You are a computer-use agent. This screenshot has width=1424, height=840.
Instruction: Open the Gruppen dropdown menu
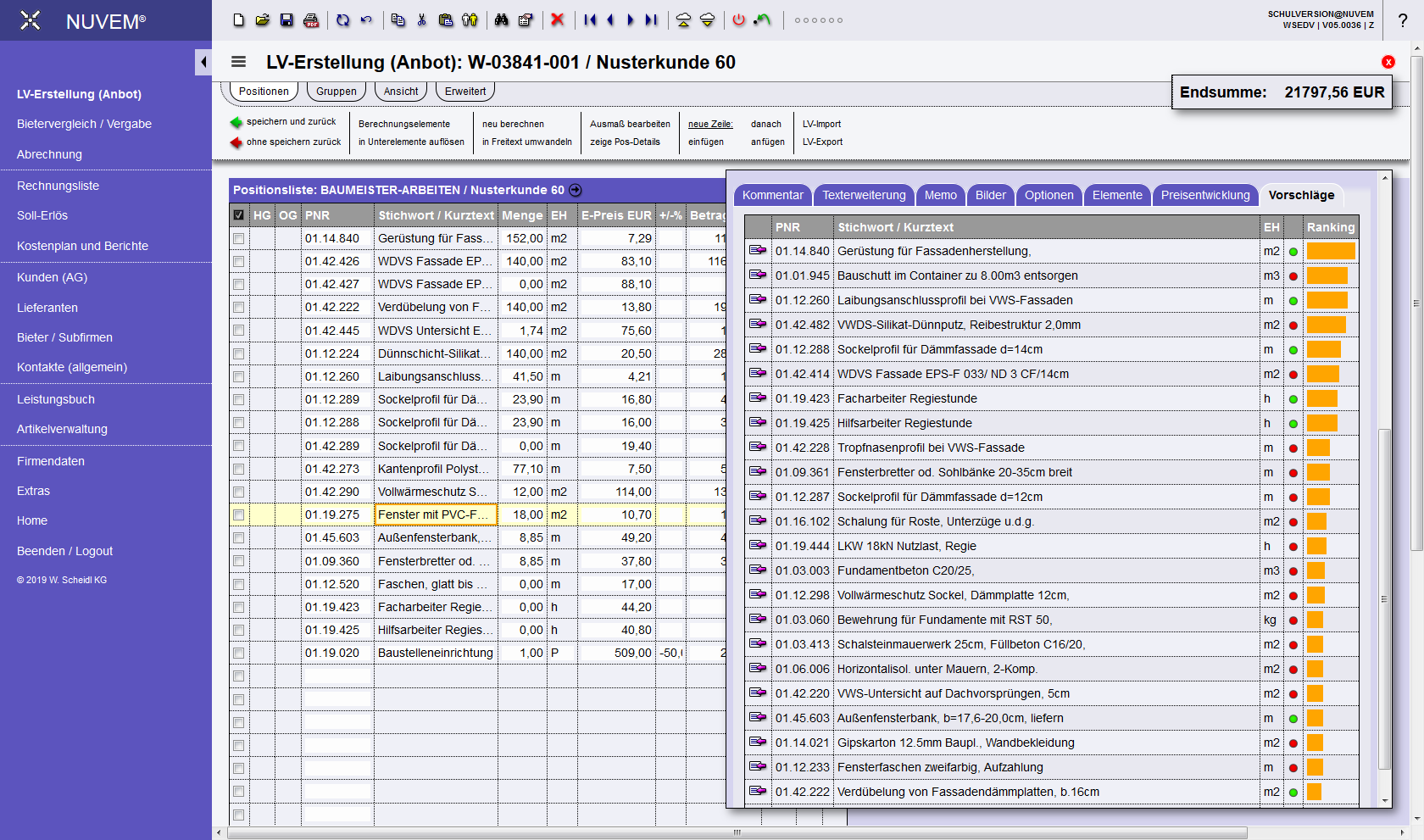click(337, 91)
